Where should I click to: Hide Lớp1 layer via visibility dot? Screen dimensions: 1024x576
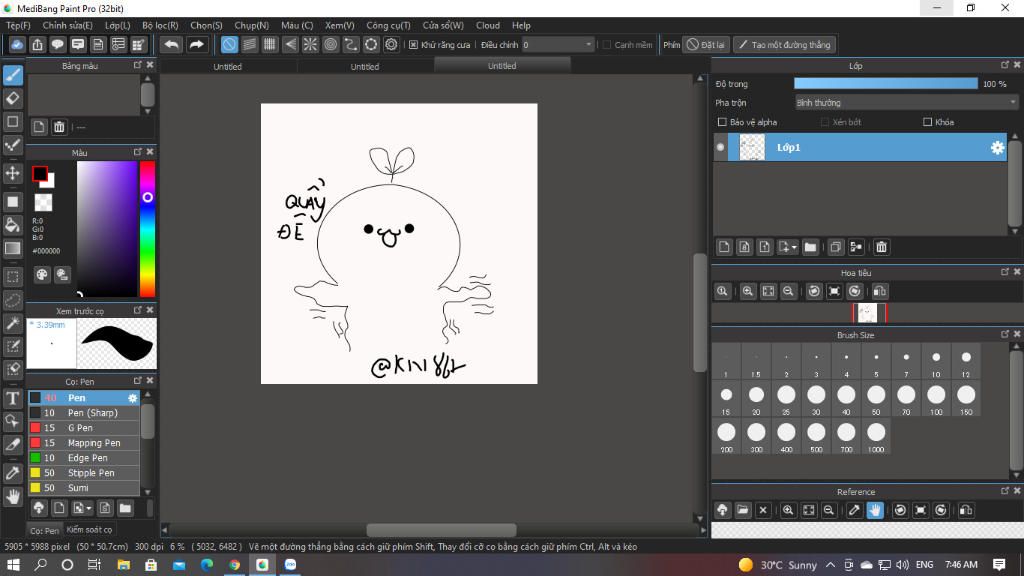tap(720, 147)
